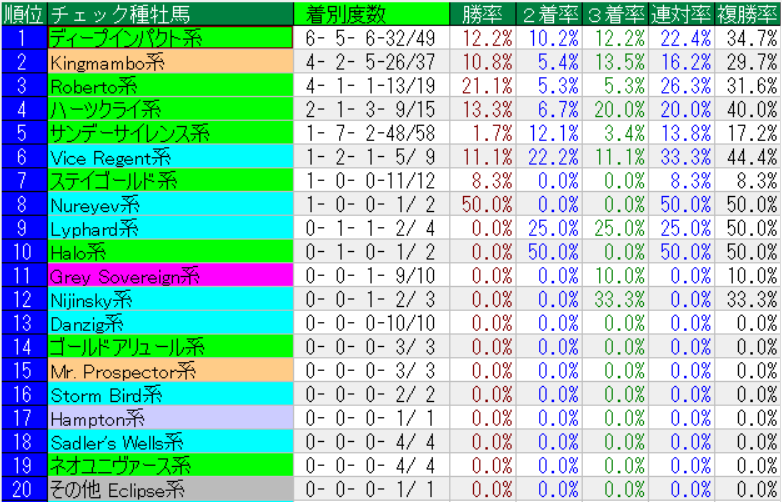This screenshot has height=502, width=782.
Task: Sort the table by 勝率 header
Action: click(487, 13)
